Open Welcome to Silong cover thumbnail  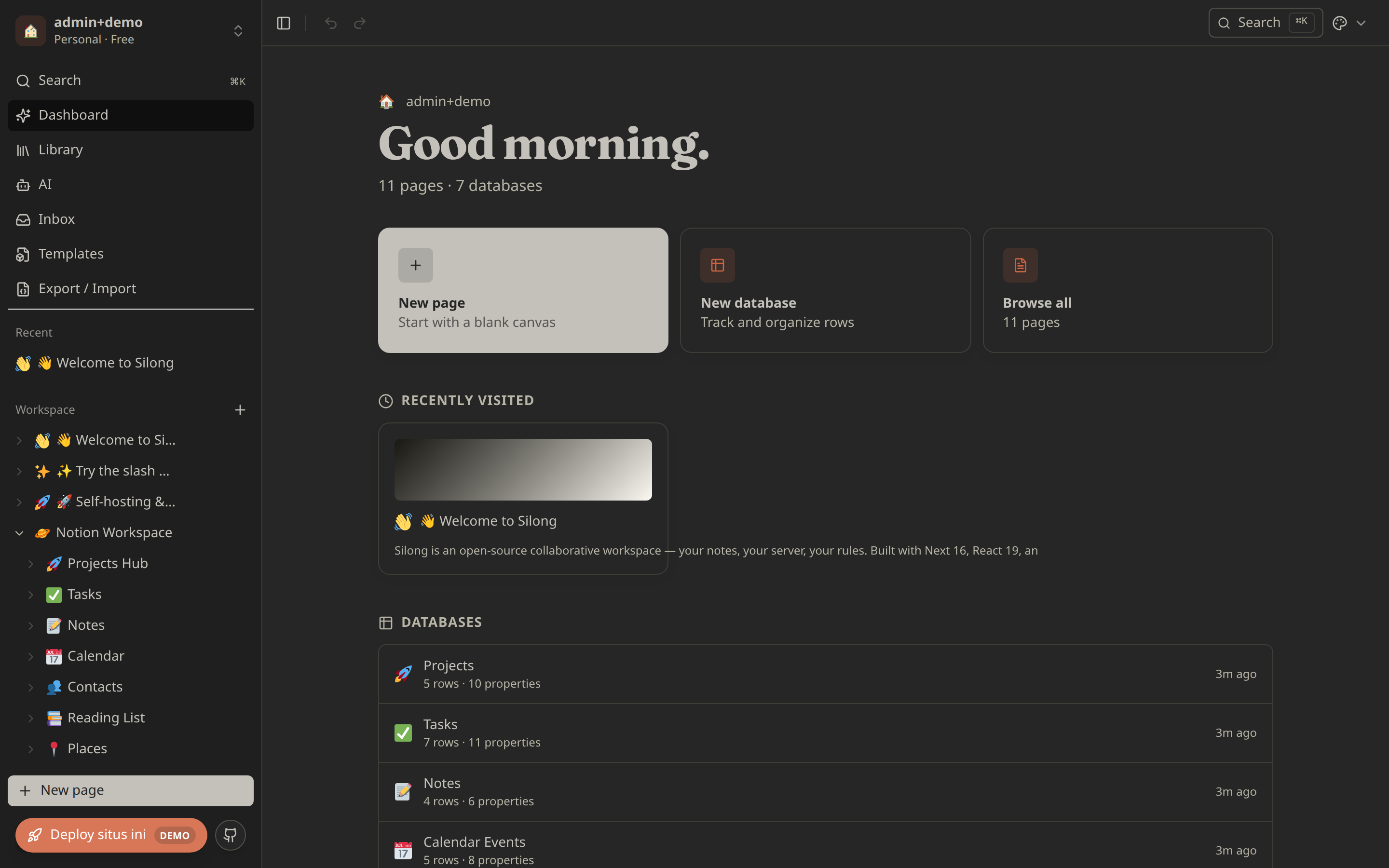523,470
